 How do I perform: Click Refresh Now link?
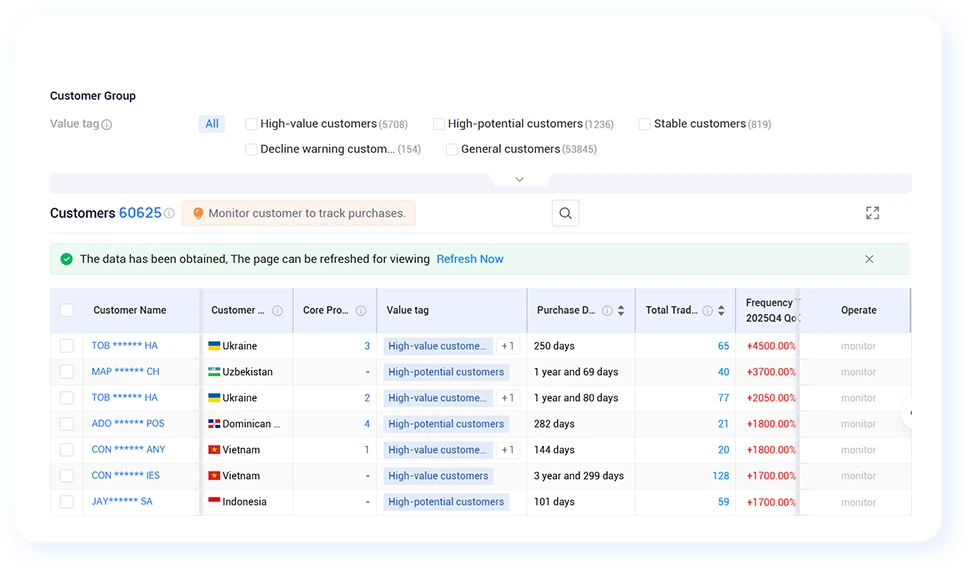(470, 259)
